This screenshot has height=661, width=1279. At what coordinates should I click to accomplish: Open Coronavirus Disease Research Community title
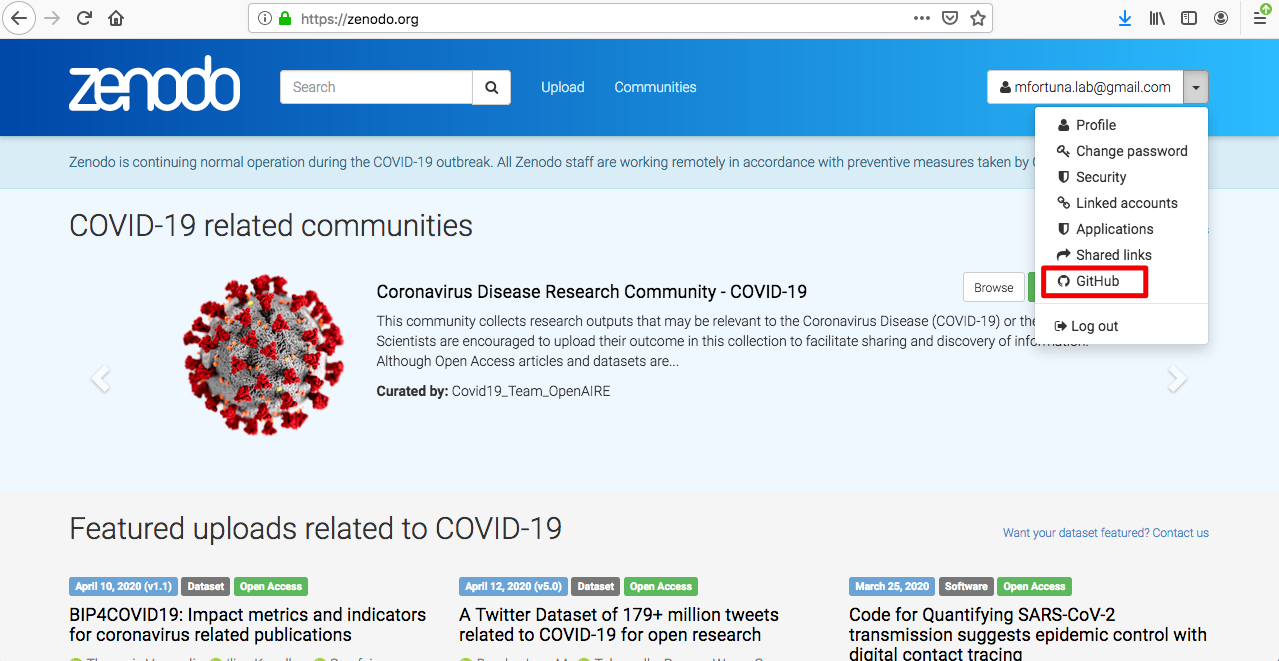coord(592,292)
